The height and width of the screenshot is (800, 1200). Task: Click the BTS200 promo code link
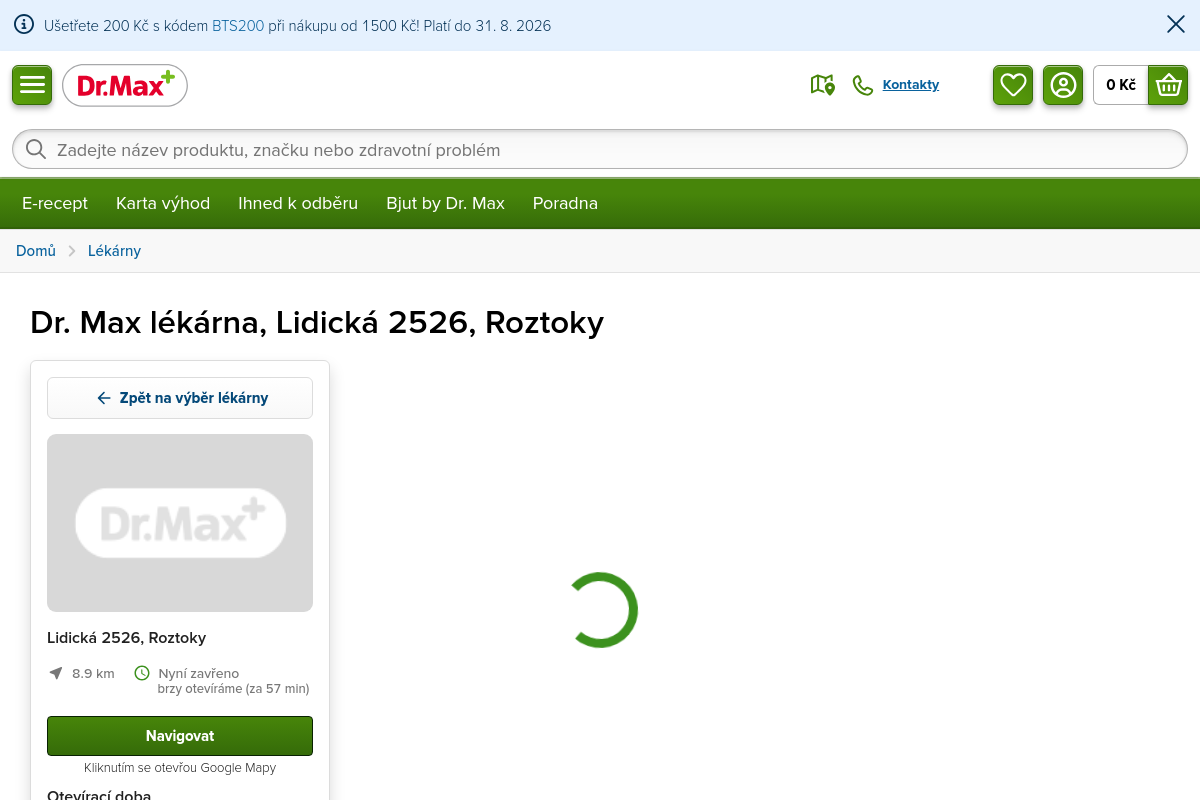(238, 26)
